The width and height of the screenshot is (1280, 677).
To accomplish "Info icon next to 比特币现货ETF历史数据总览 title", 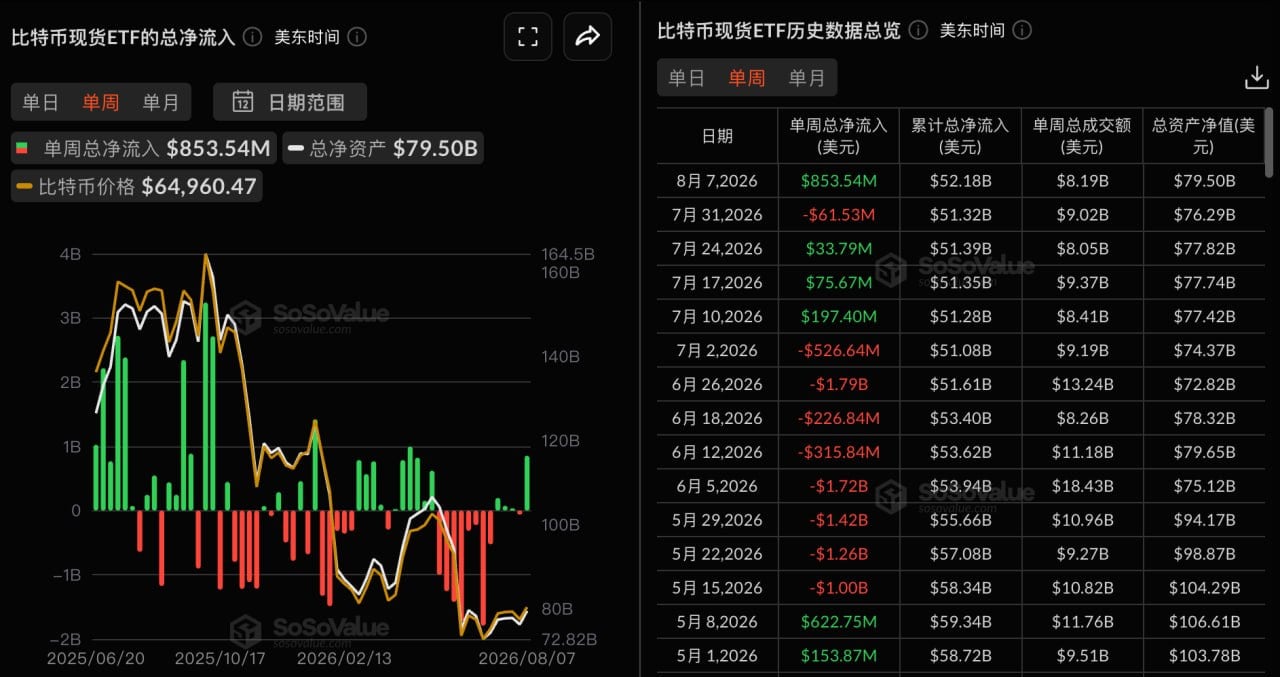I will [x=919, y=31].
